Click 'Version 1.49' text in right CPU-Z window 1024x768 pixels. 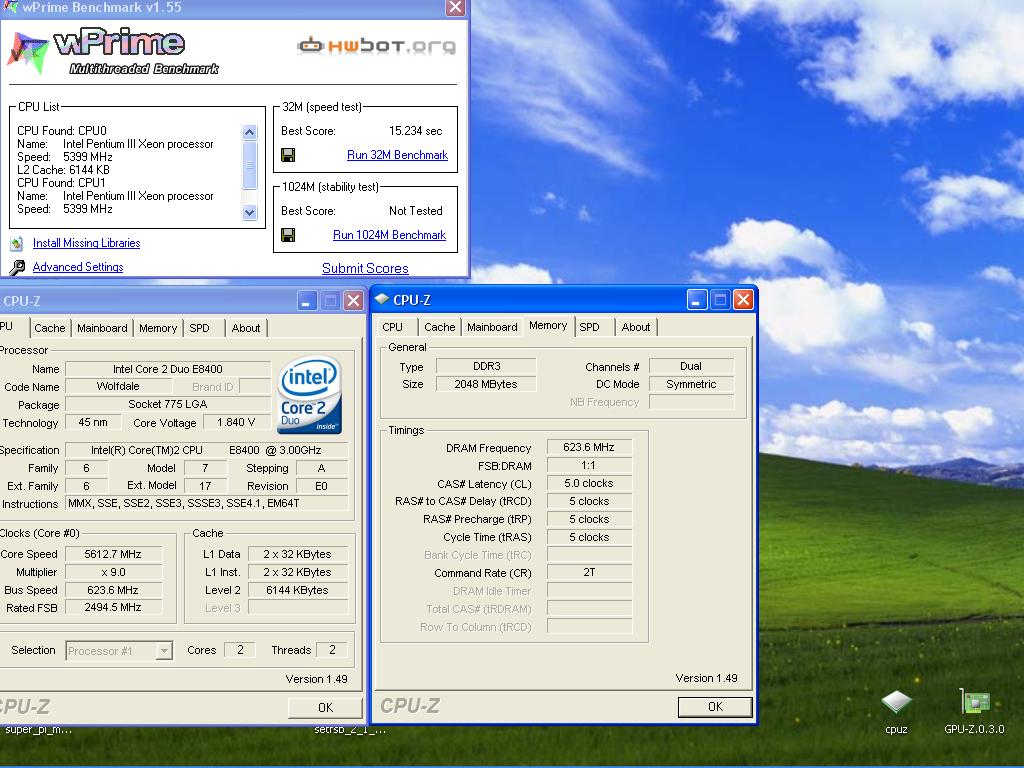click(x=706, y=678)
